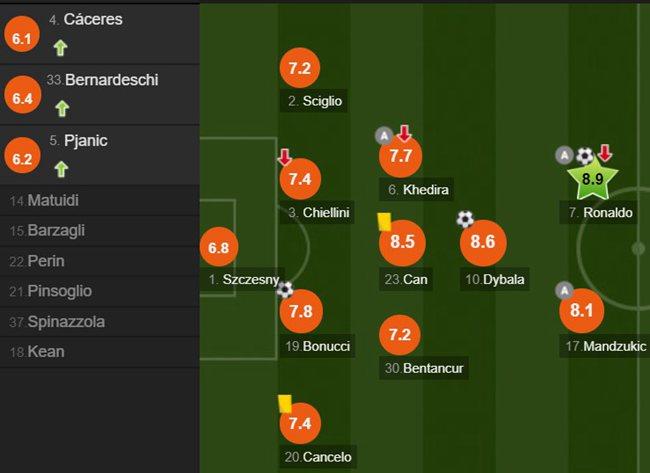Click the red sub-out arrow above Ronaldo
Viewport: 650px width, 473px height.
point(605,153)
